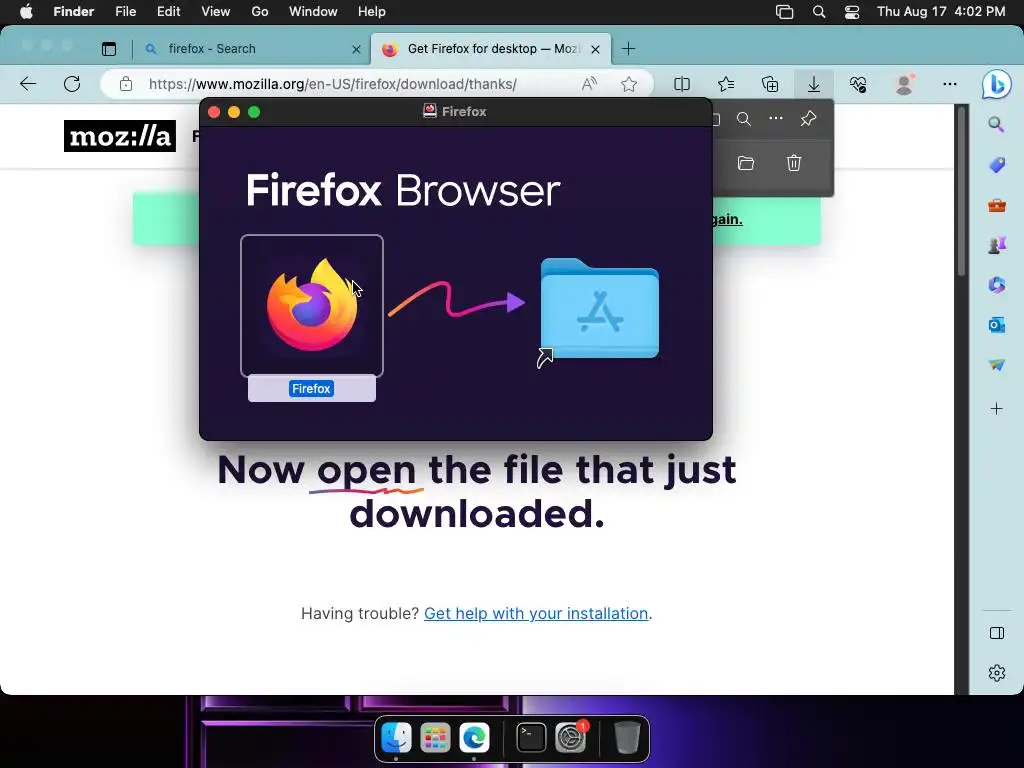This screenshot has height=768, width=1024.
Task: Open the sidebar Drop paper-plane icon
Action: (996, 364)
